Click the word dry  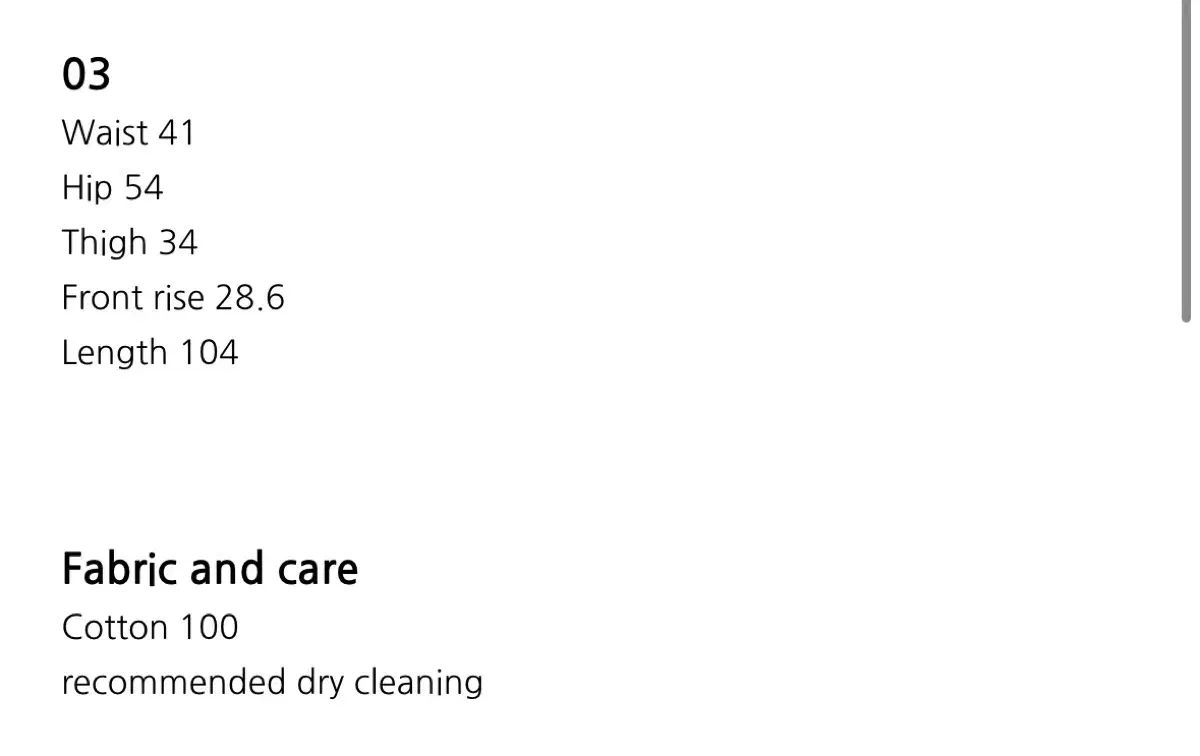320,683
